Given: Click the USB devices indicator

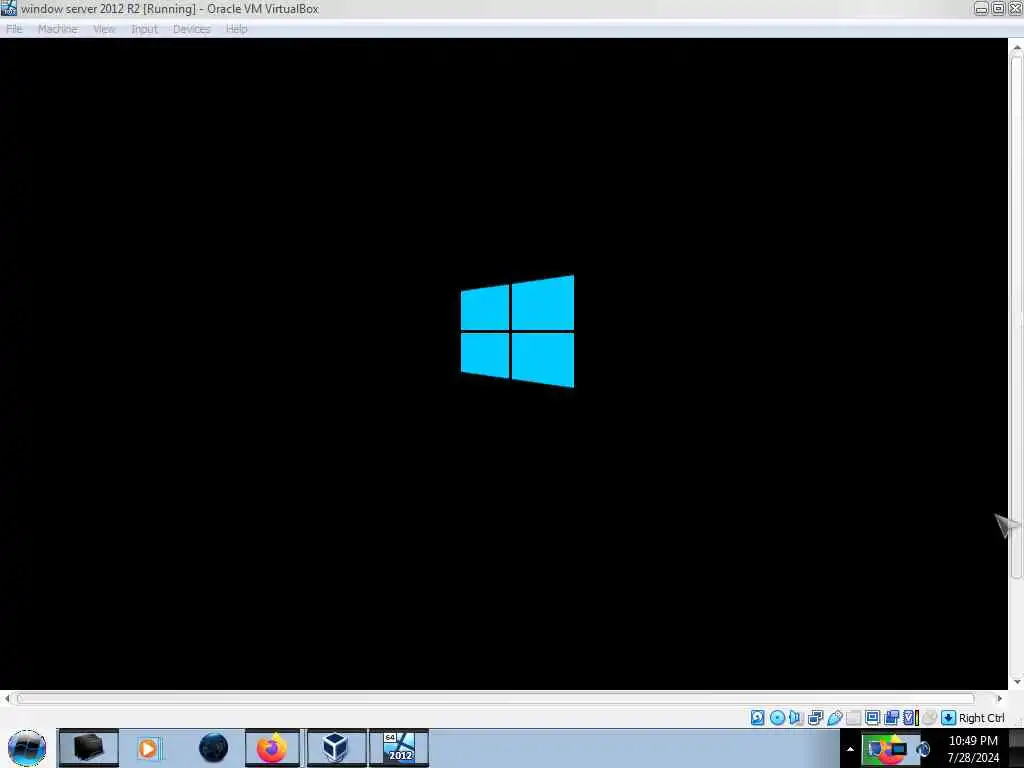Looking at the screenshot, I should pos(835,718).
